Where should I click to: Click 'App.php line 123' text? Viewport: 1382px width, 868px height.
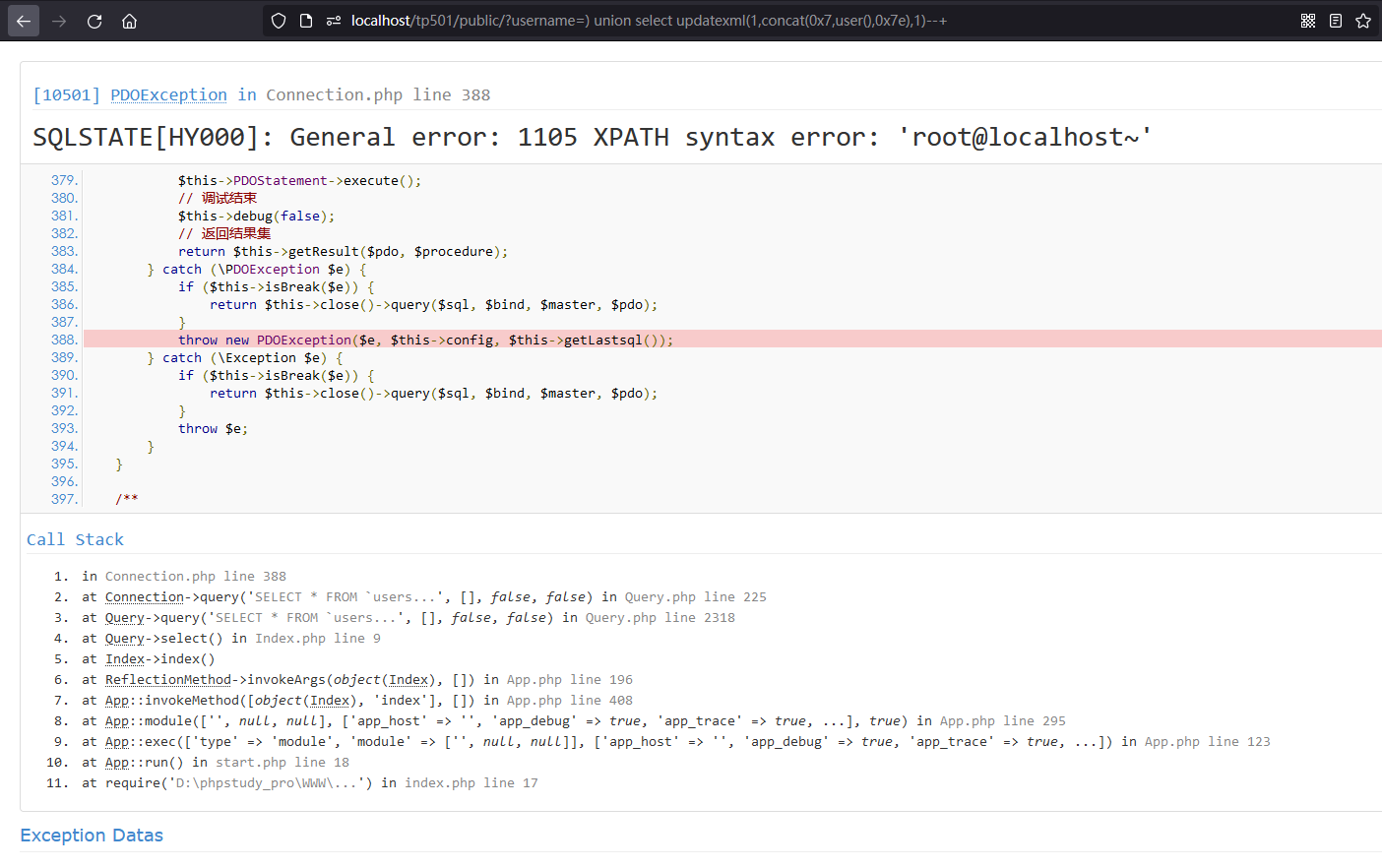1208,742
